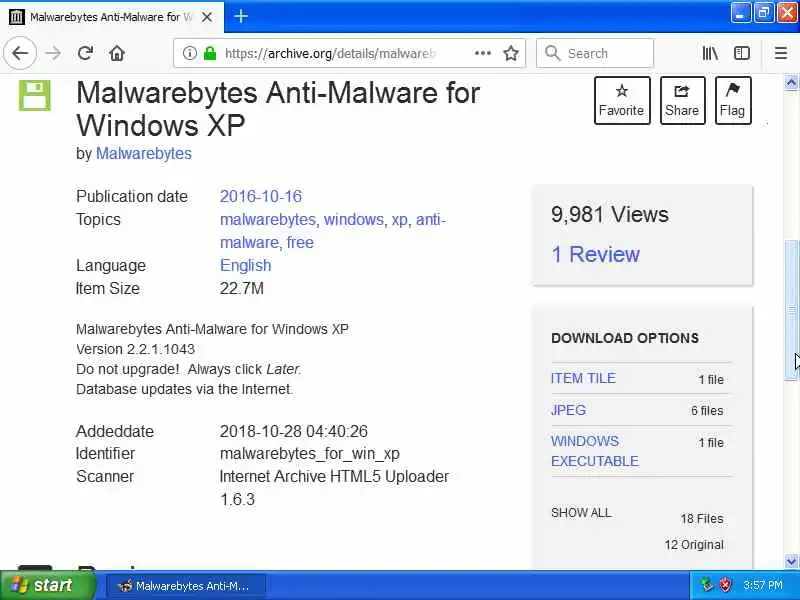Download the ITEM TILE option
This screenshot has height=600, width=800.
[x=583, y=379]
